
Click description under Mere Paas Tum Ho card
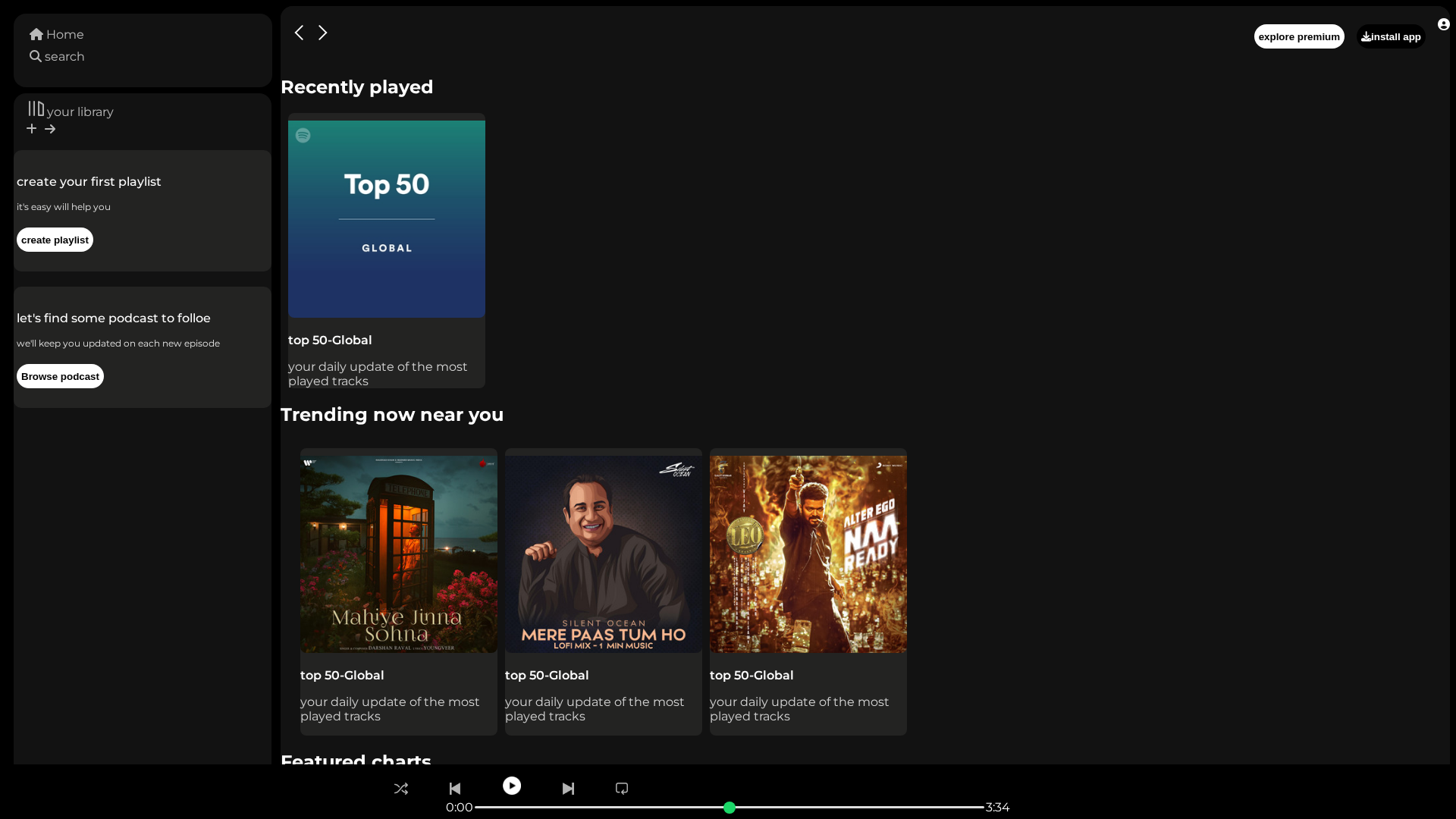(x=595, y=709)
